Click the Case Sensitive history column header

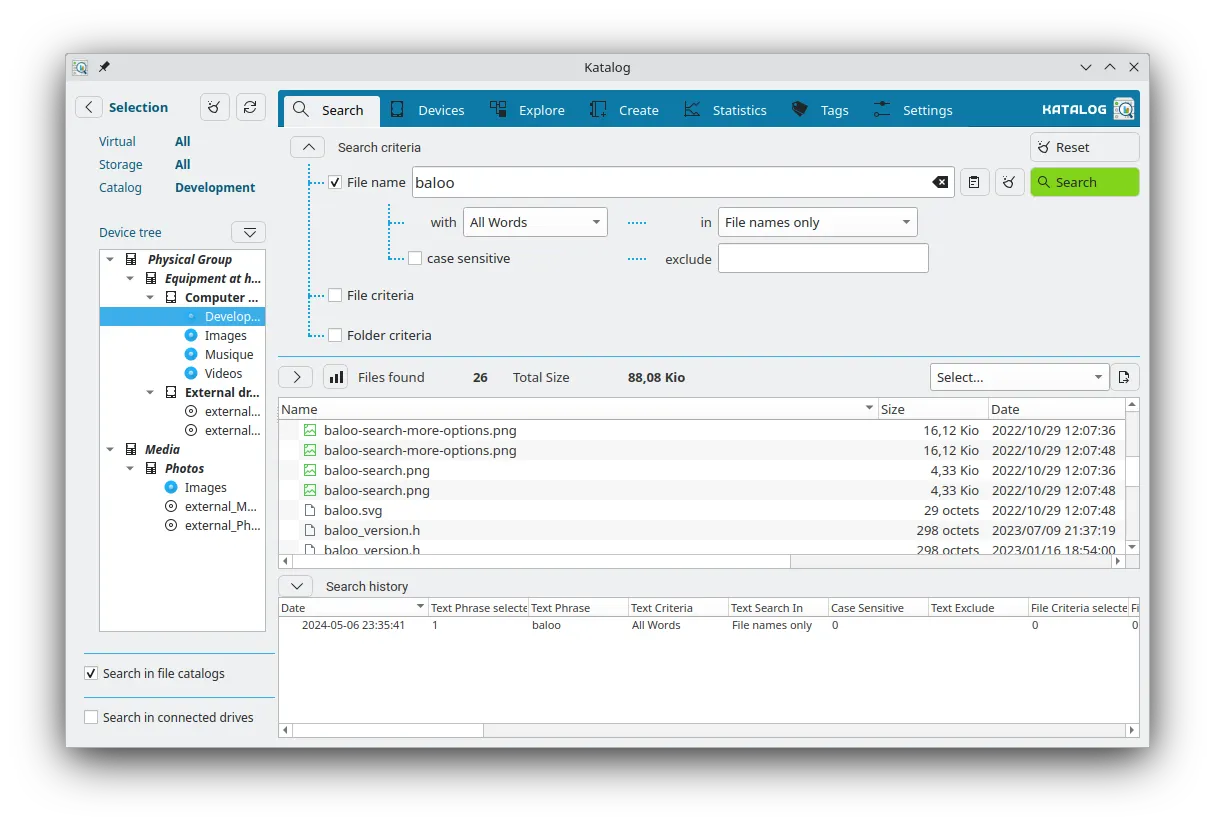(878, 607)
